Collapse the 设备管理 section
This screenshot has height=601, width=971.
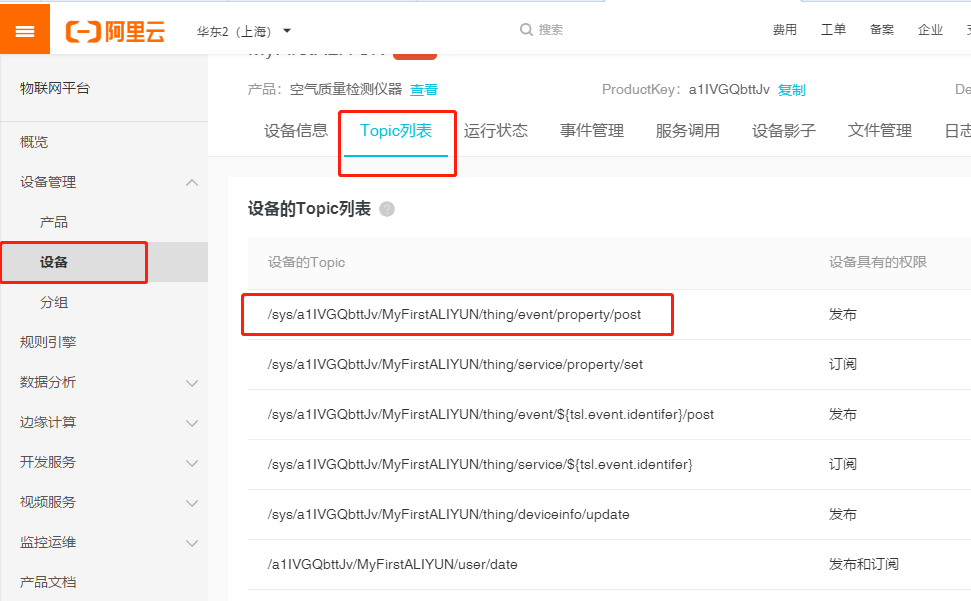pos(192,183)
